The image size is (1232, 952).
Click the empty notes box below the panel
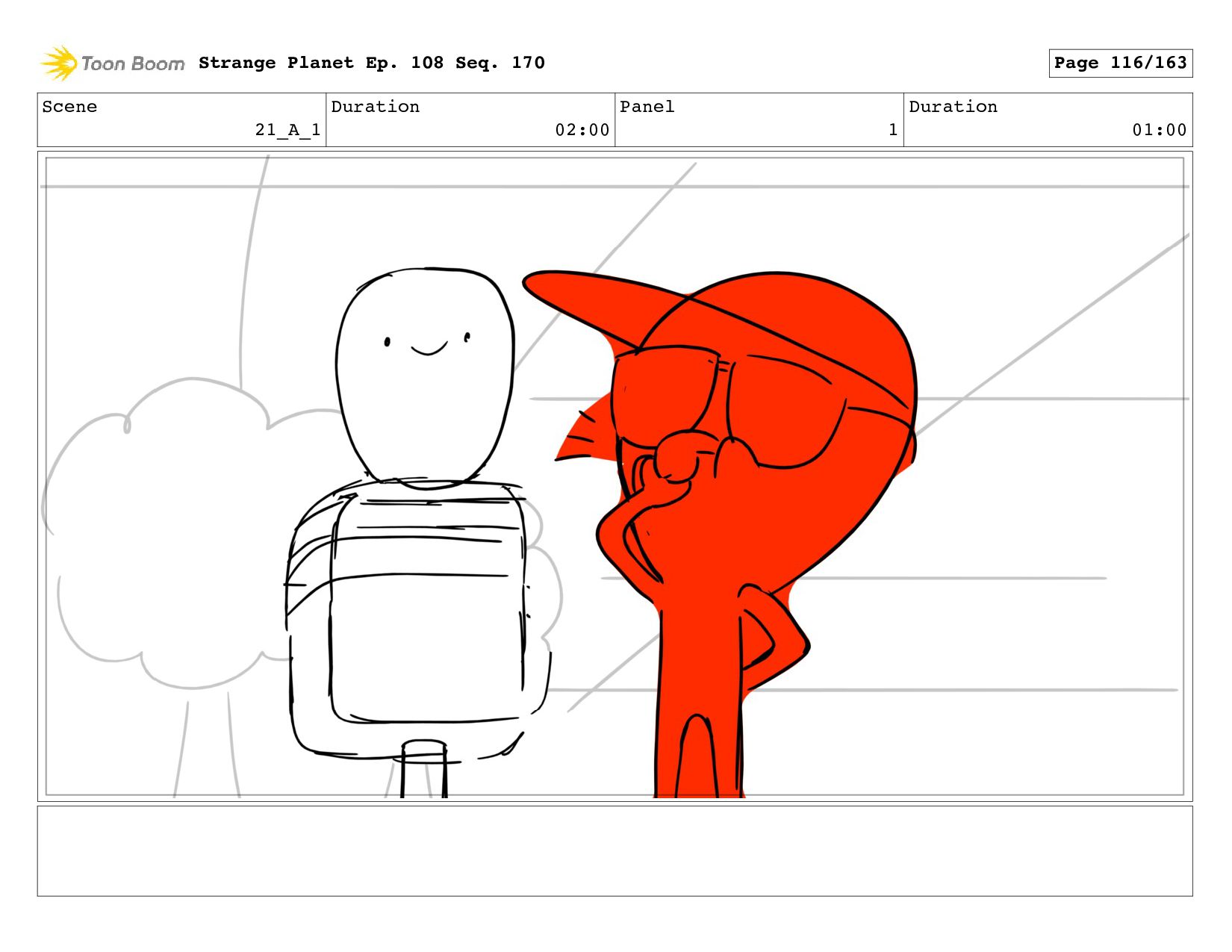click(615, 850)
